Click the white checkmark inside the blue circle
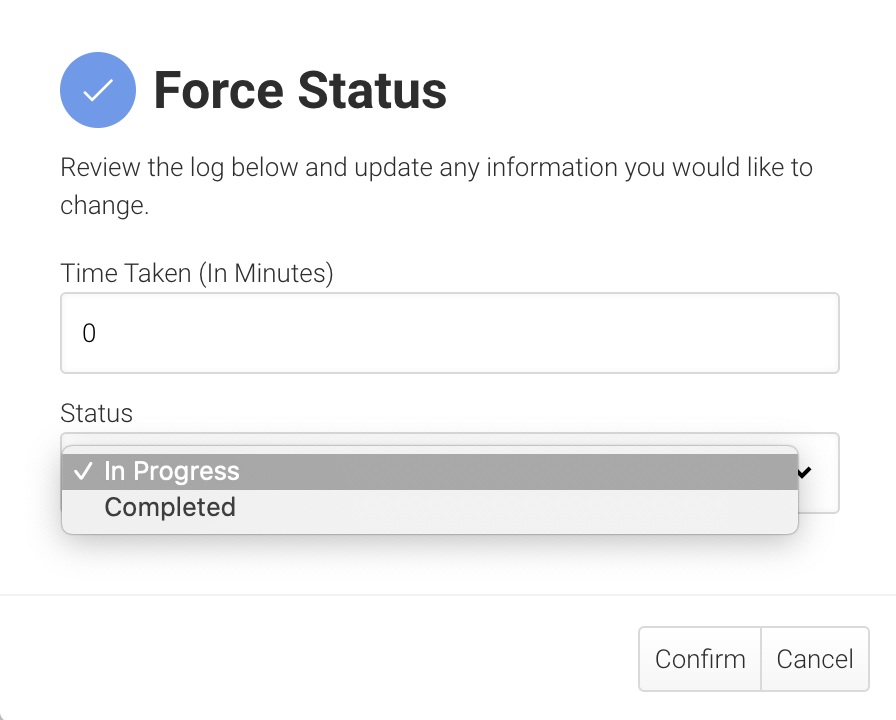 click(98, 91)
